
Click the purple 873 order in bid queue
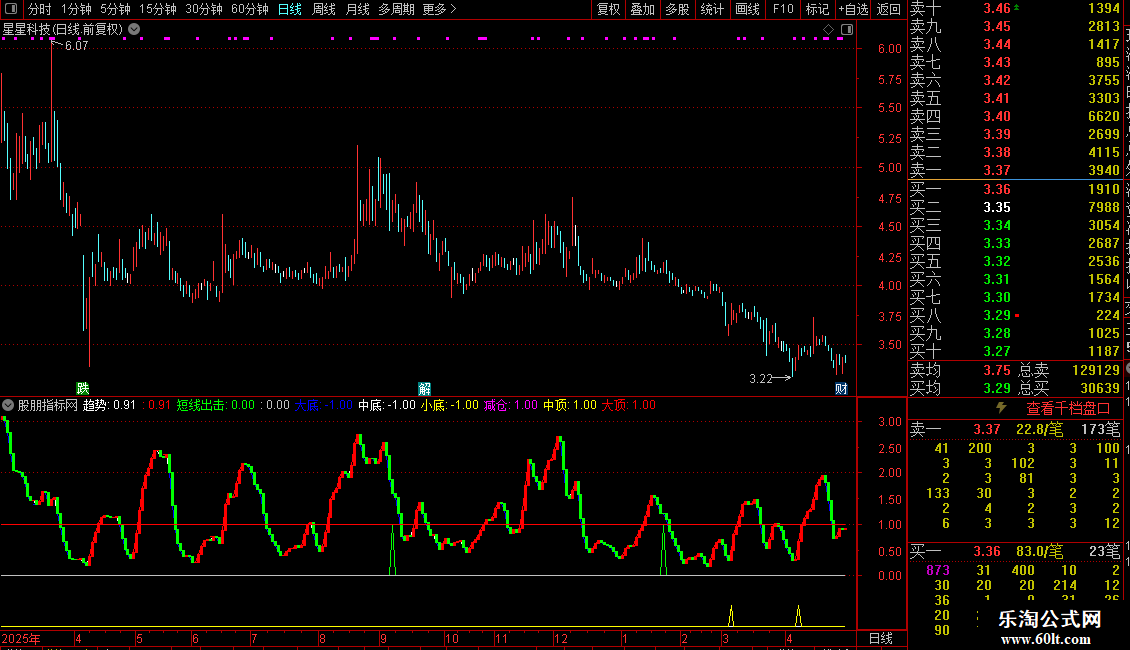click(x=938, y=570)
